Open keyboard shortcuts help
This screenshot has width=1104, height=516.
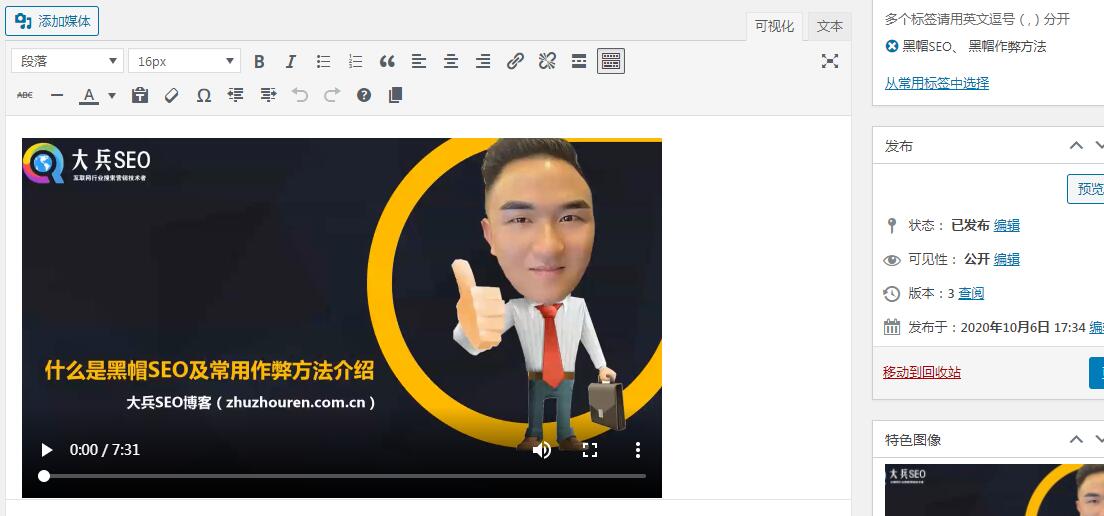click(363, 95)
